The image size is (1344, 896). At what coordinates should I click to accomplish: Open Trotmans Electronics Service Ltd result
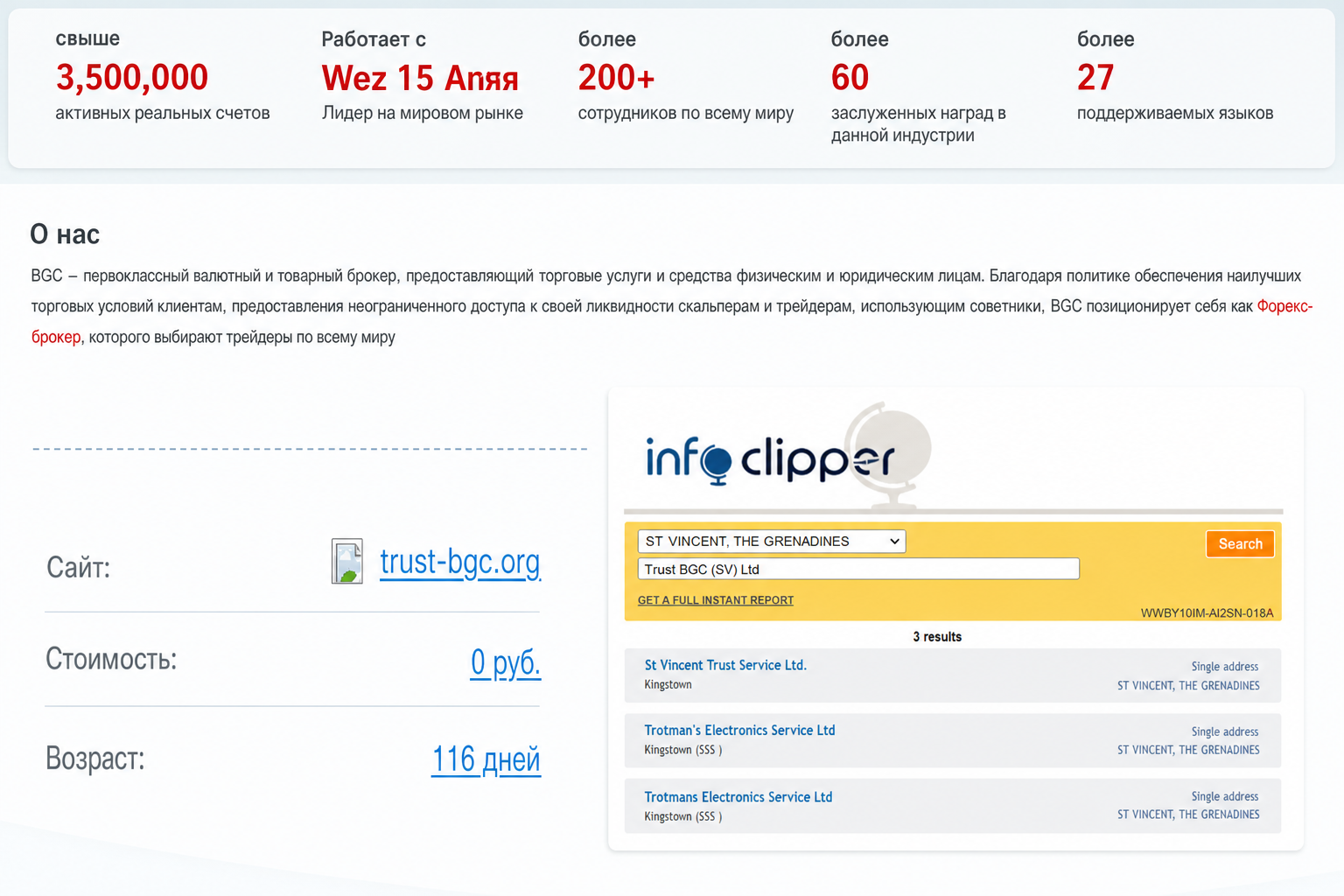[738, 797]
